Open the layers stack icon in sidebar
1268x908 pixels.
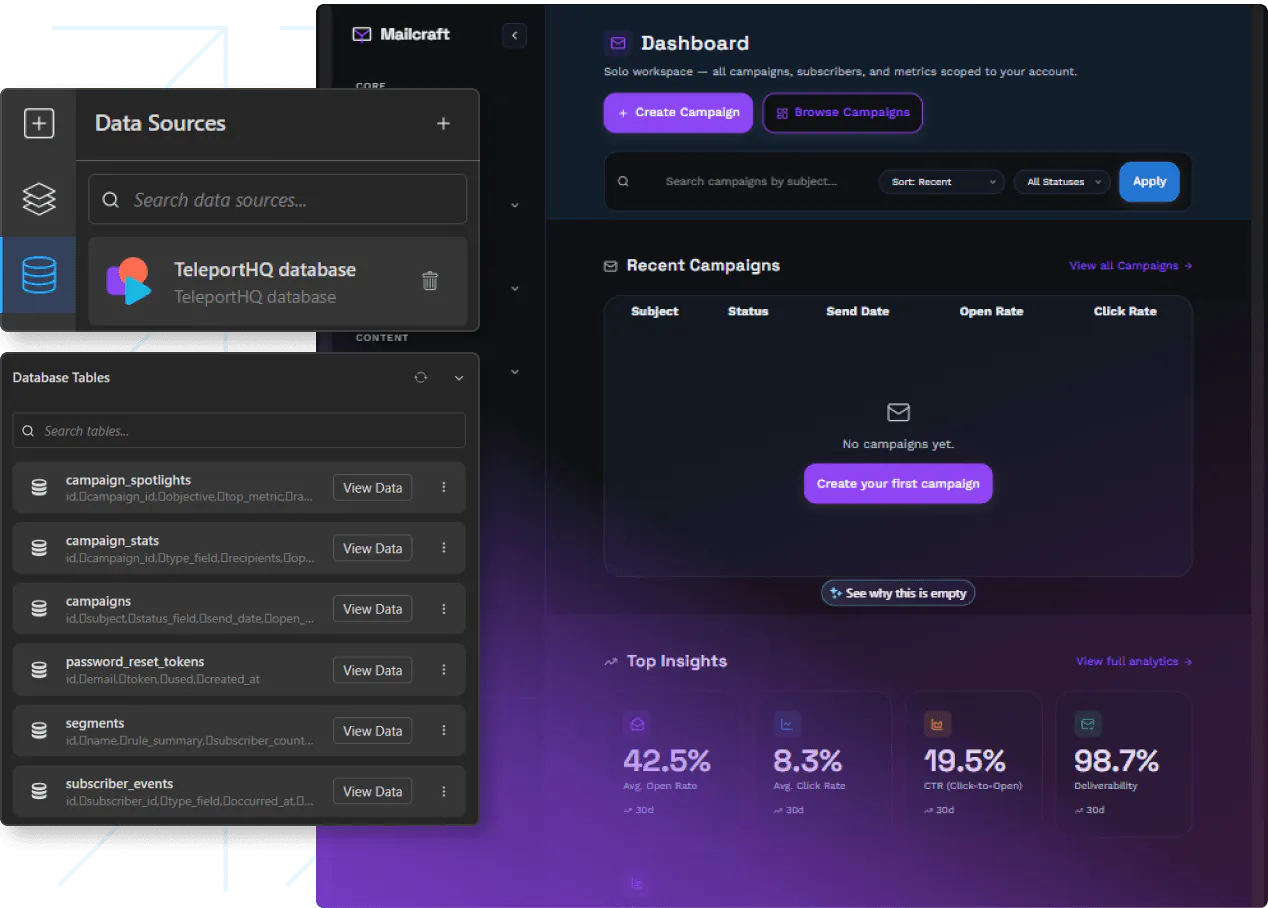[38, 198]
